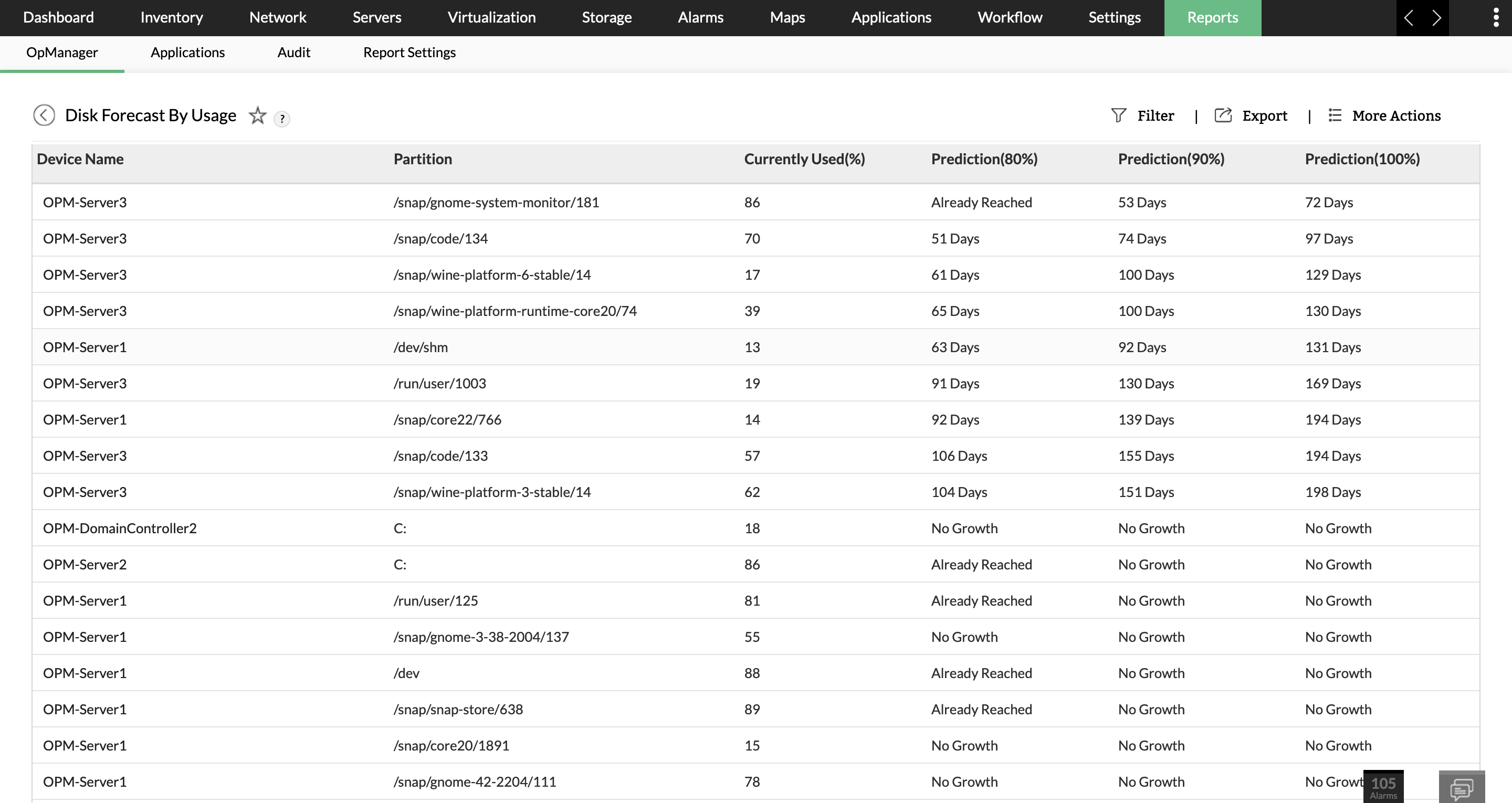Click the More Actions text
Viewport: 1512px width, 803px height.
point(1396,115)
